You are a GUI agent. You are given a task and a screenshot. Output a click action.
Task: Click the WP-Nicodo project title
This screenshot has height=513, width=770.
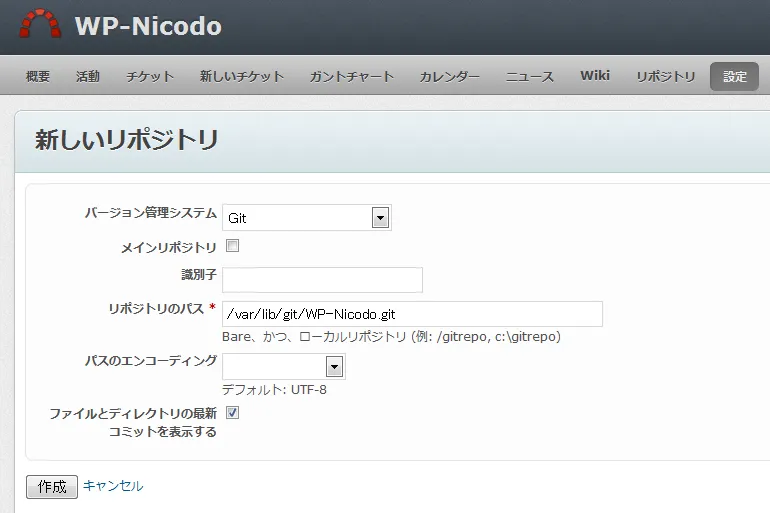(x=148, y=26)
